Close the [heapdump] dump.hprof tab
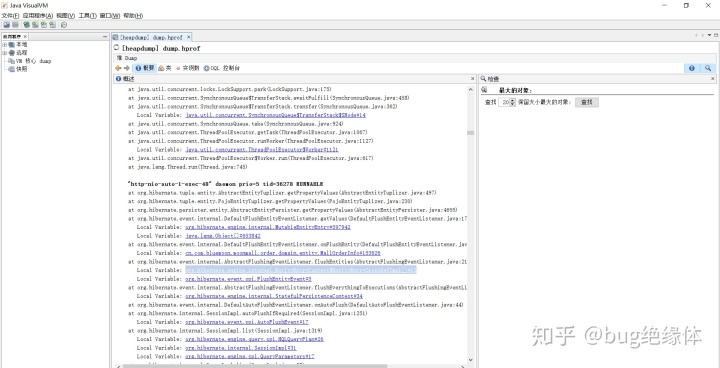Image resolution: width=720 pixels, height=368 pixels. point(188,37)
